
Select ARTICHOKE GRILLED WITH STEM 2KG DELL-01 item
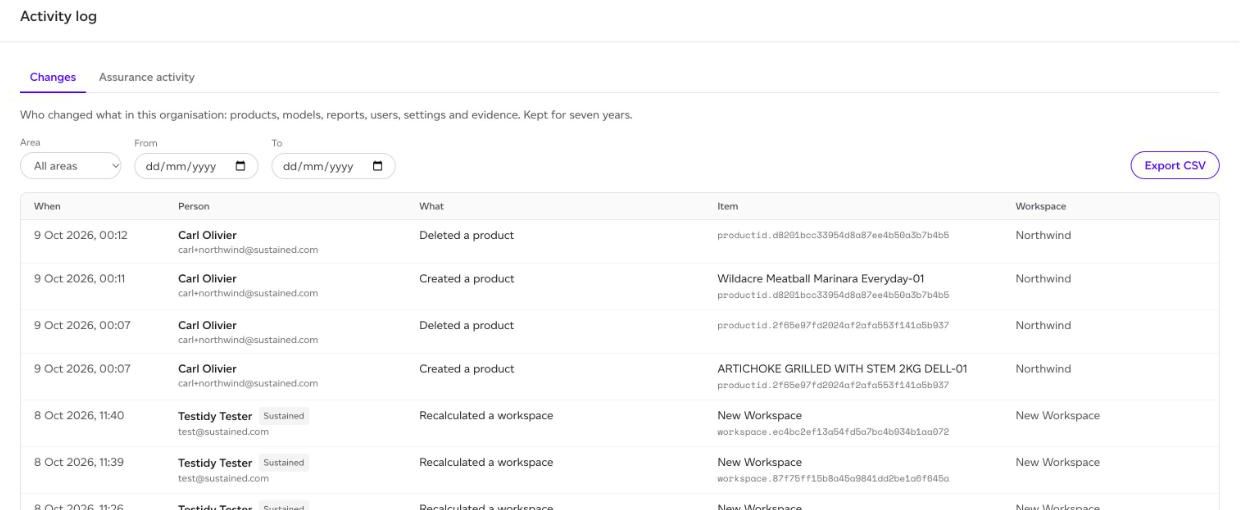click(x=842, y=369)
